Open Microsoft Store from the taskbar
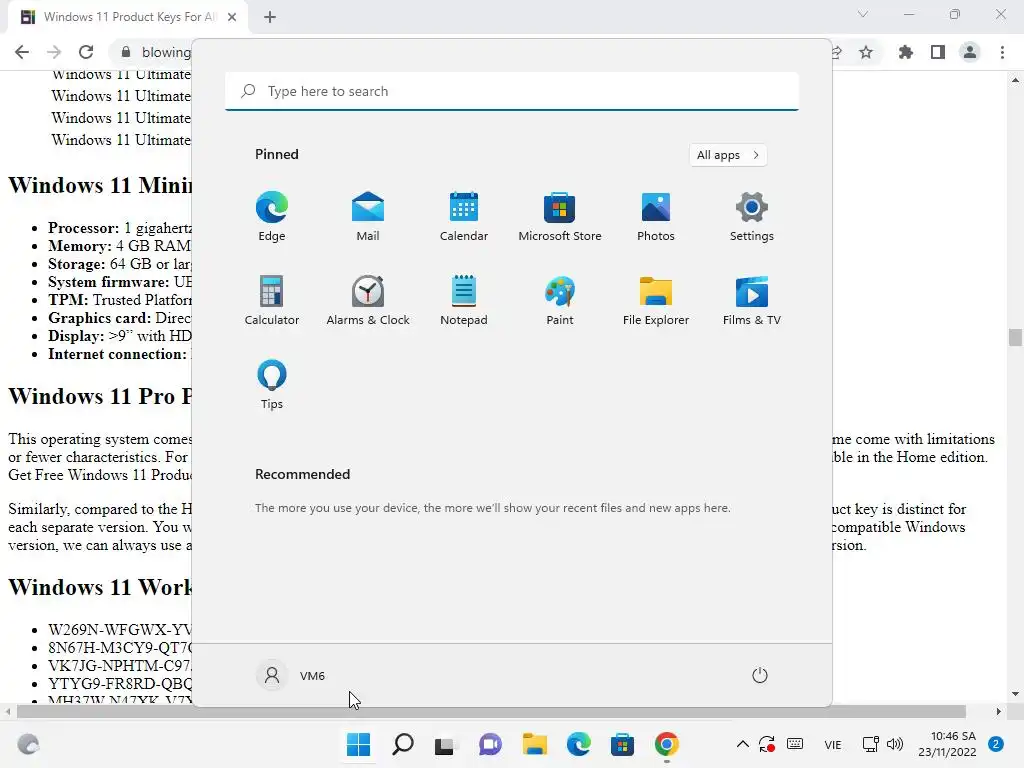This screenshot has width=1024, height=768. 622,744
